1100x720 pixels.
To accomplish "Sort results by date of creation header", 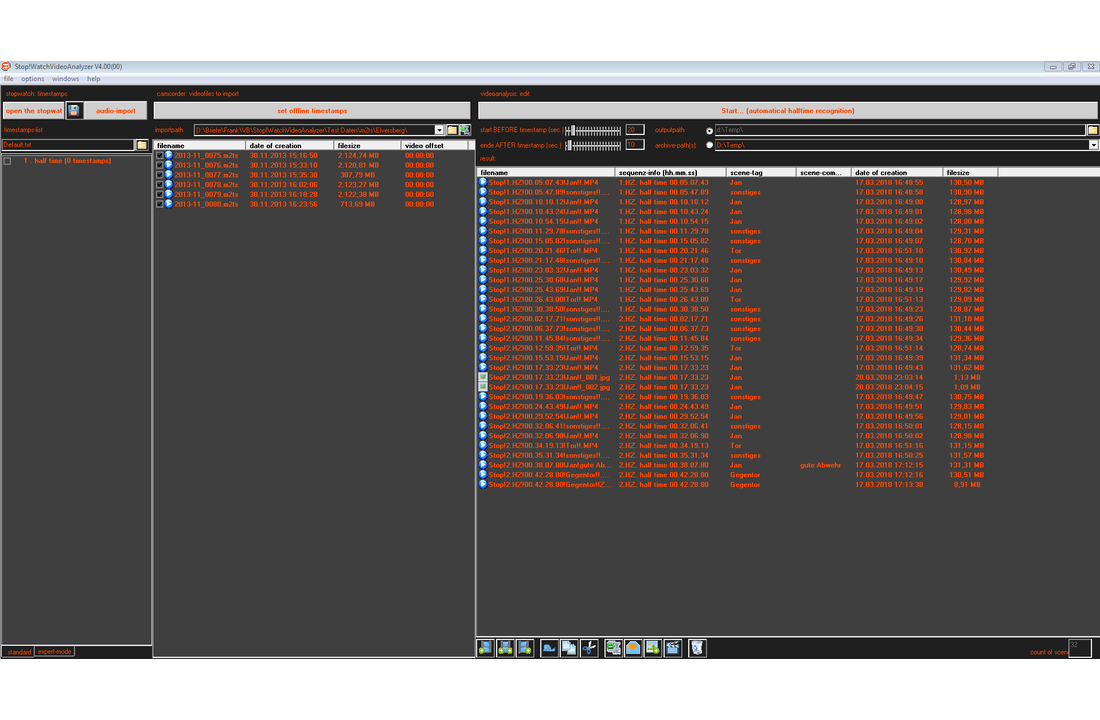I will 897,173.
